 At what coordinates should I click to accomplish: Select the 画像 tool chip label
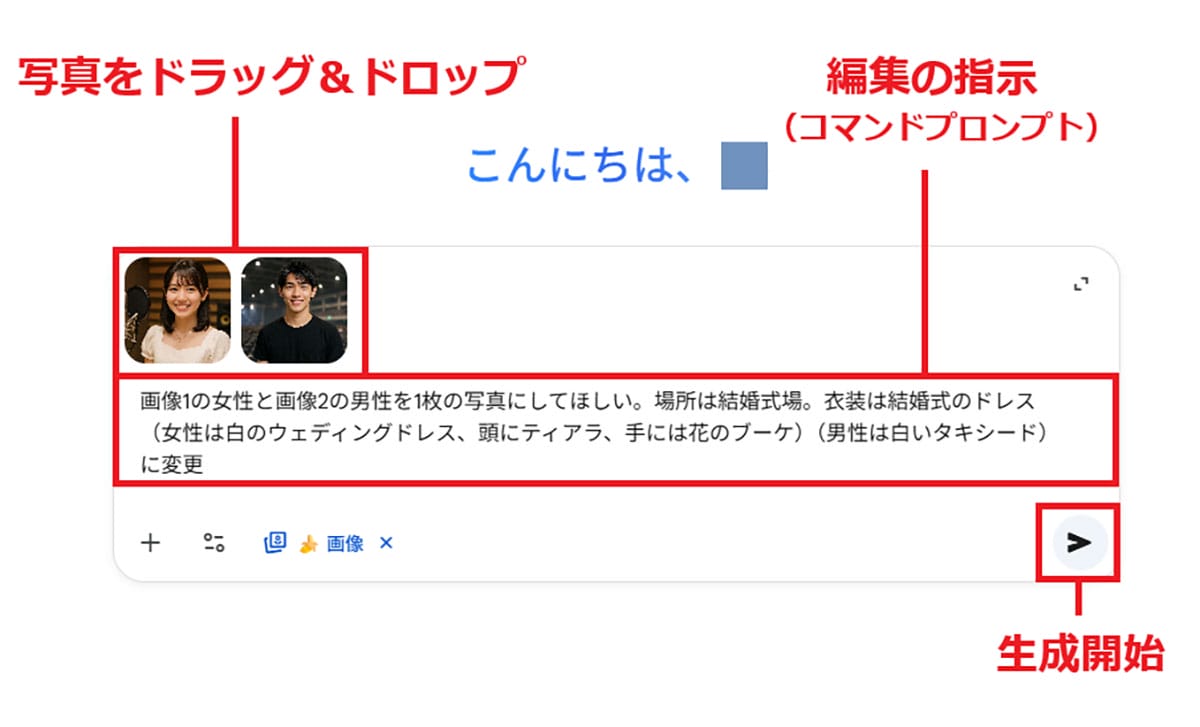click(345, 544)
